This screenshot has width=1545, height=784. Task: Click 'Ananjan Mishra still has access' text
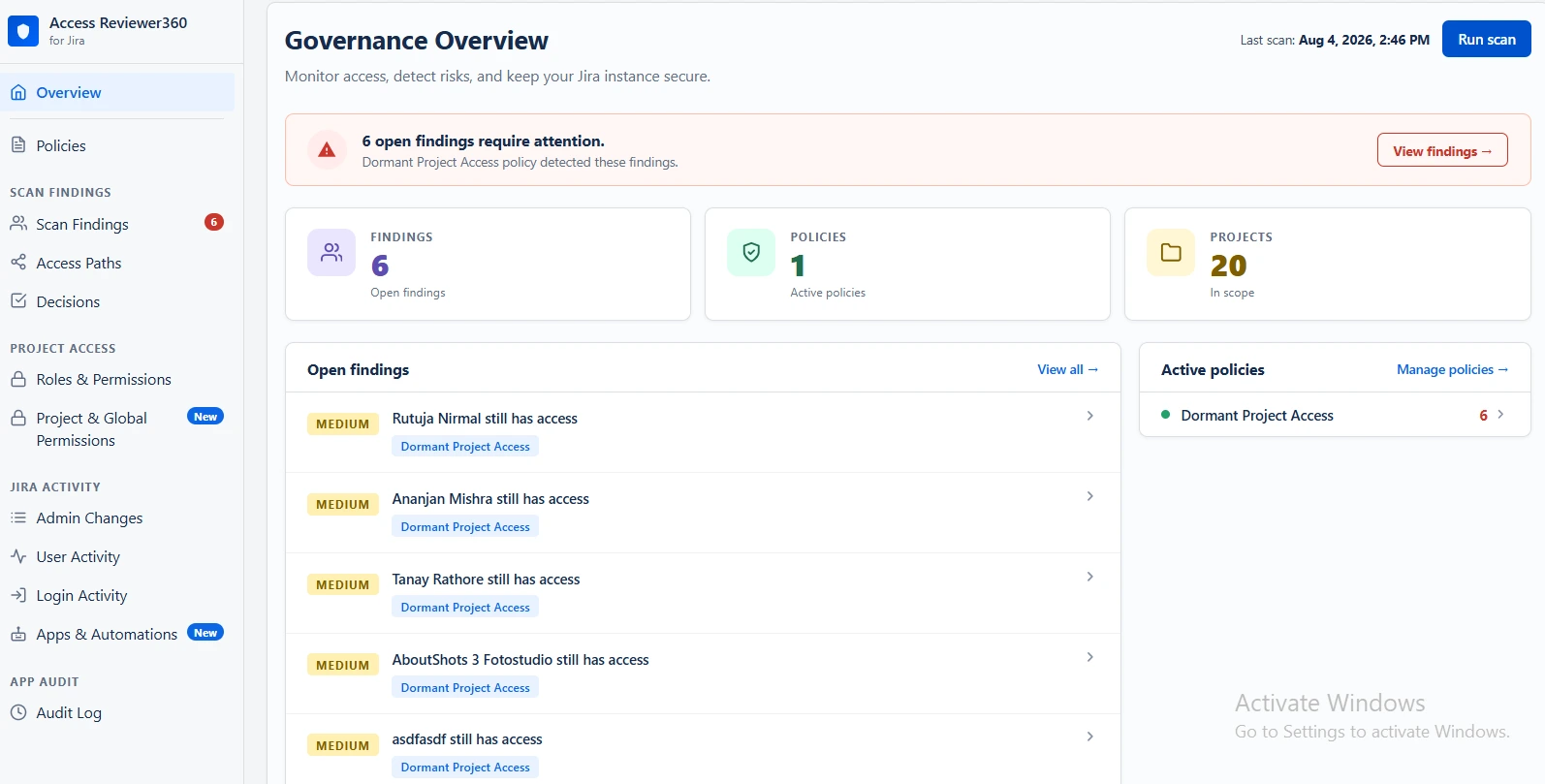click(490, 499)
